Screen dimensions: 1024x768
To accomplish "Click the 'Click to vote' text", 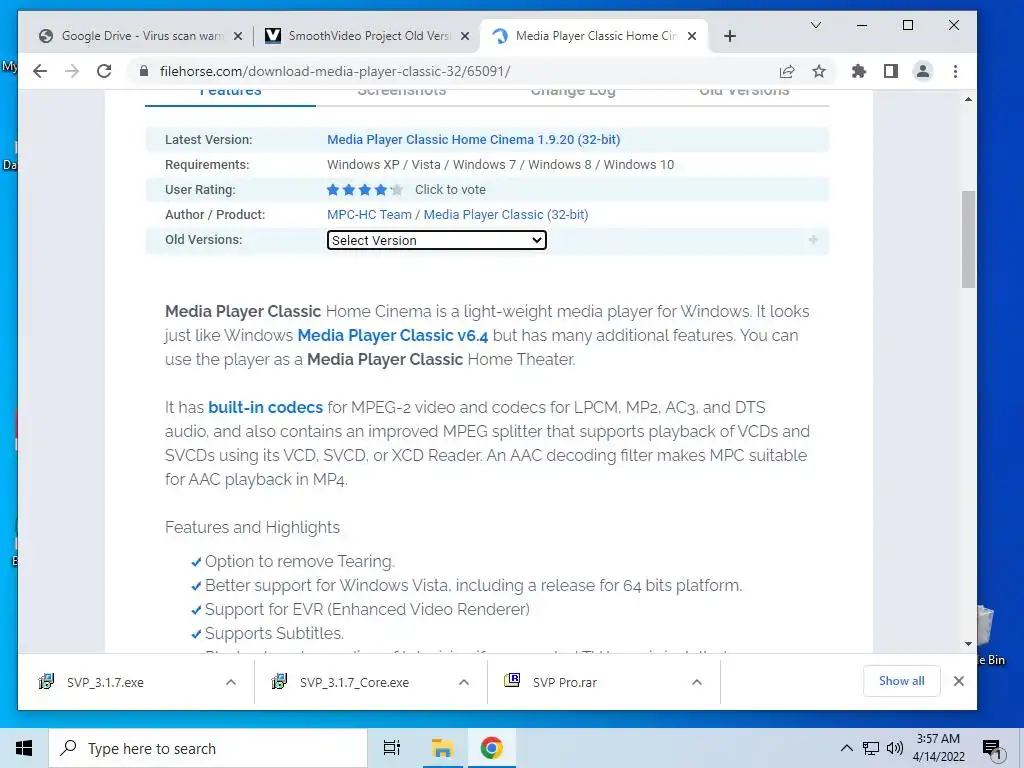I will pos(450,190).
